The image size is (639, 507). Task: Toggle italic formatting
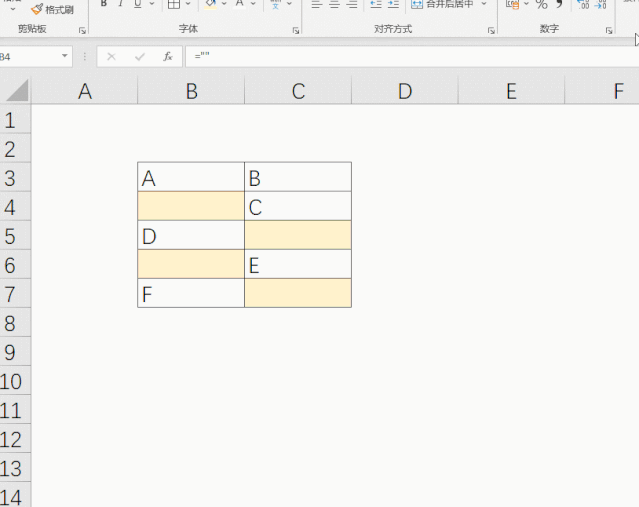[x=121, y=4]
